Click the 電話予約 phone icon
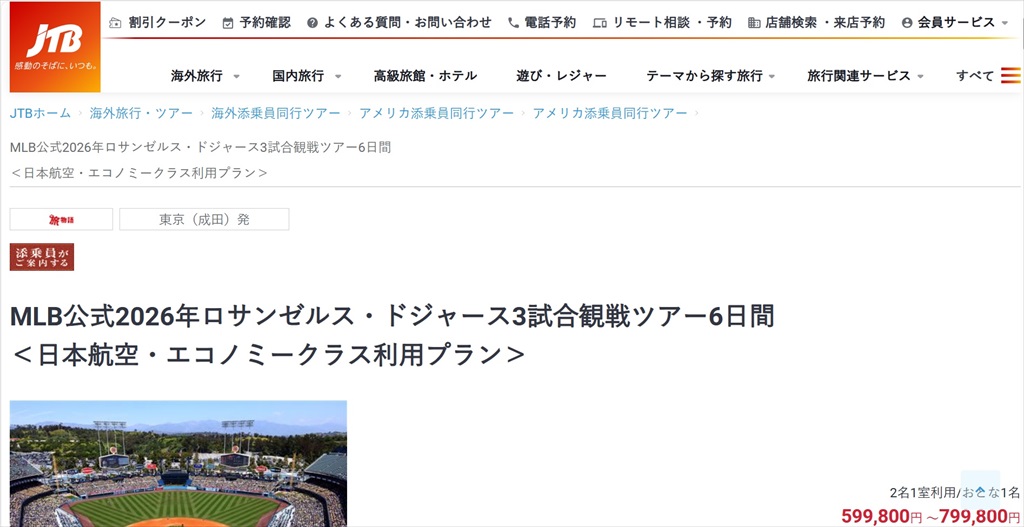The width and height of the screenshot is (1024, 527). [x=513, y=23]
